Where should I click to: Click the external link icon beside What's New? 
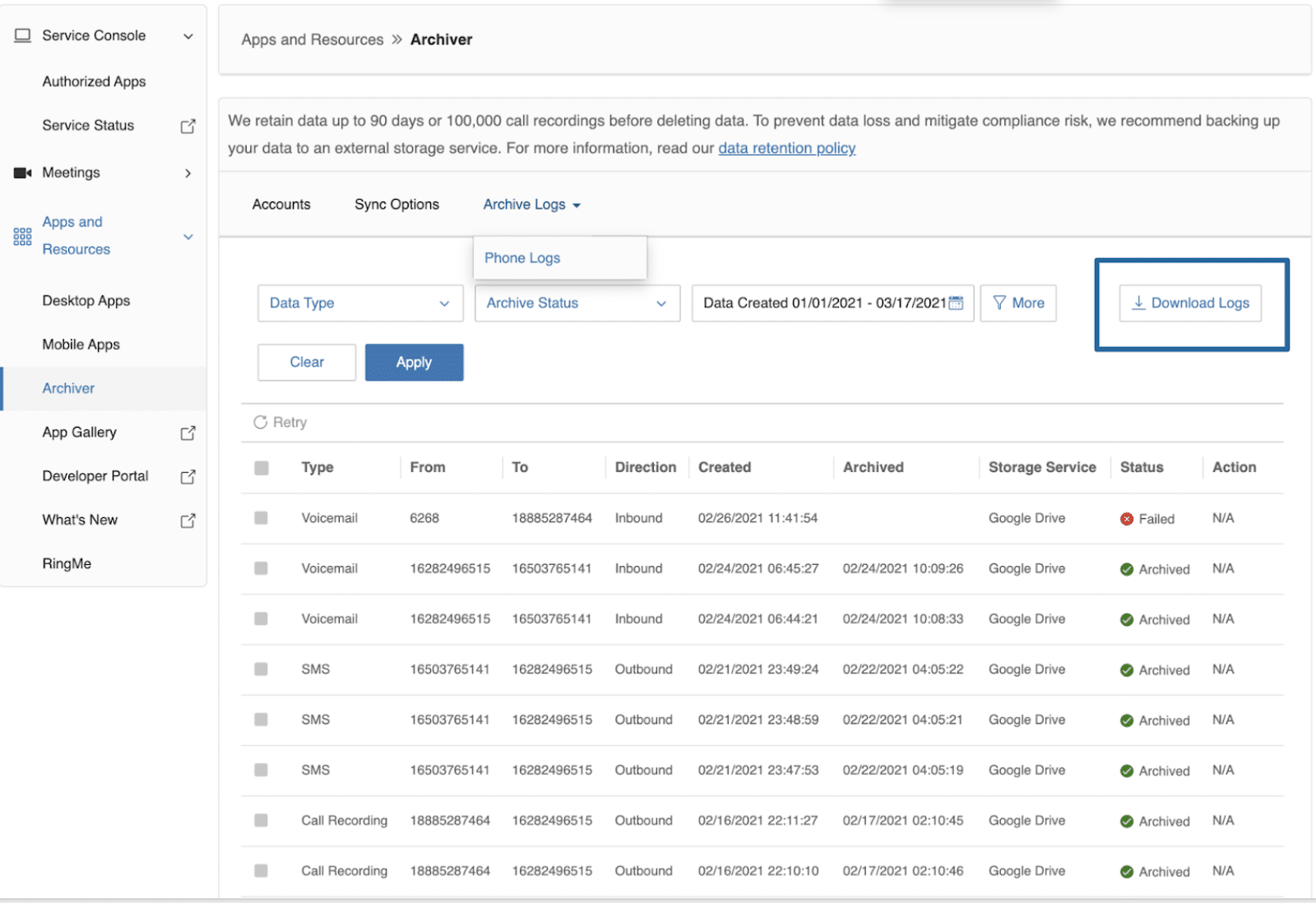point(188,521)
